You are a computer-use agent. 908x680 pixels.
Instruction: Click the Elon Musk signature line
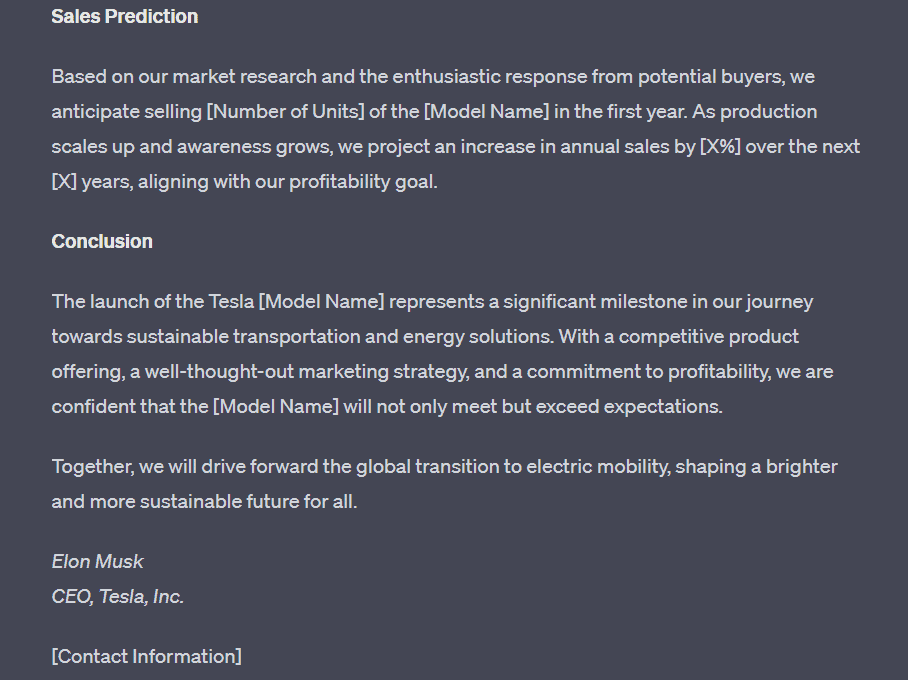pos(97,562)
